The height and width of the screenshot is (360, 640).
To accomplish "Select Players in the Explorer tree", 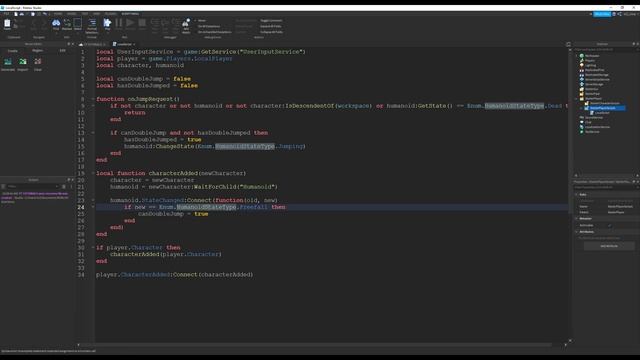I will 590,60.
